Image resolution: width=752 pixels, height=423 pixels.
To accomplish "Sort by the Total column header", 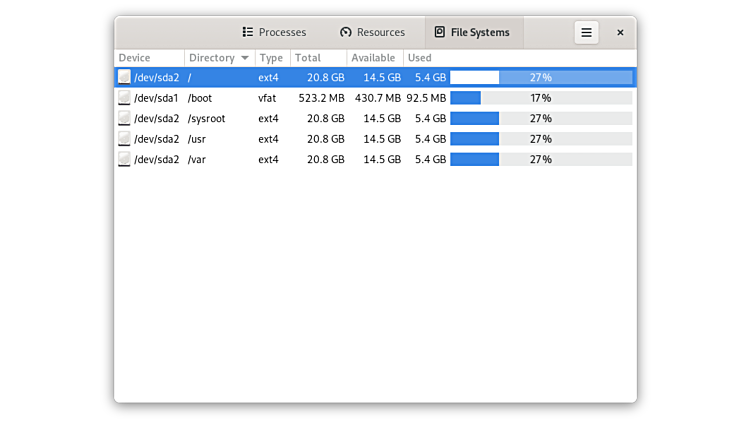I will coord(317,58).
